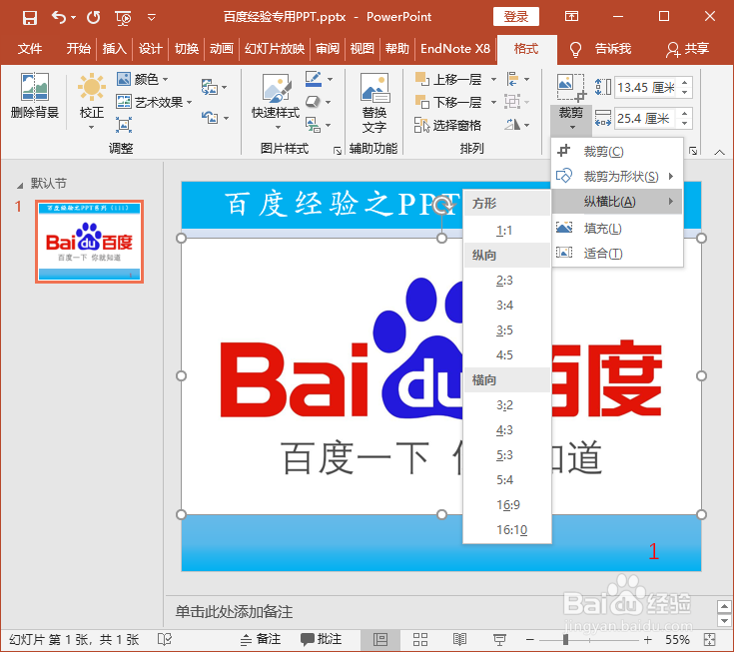The width and height of the screenshot is (734, 652).
Task: Open the 裁剪为形状(S) submenu
Action: click(x=617, y=176)
